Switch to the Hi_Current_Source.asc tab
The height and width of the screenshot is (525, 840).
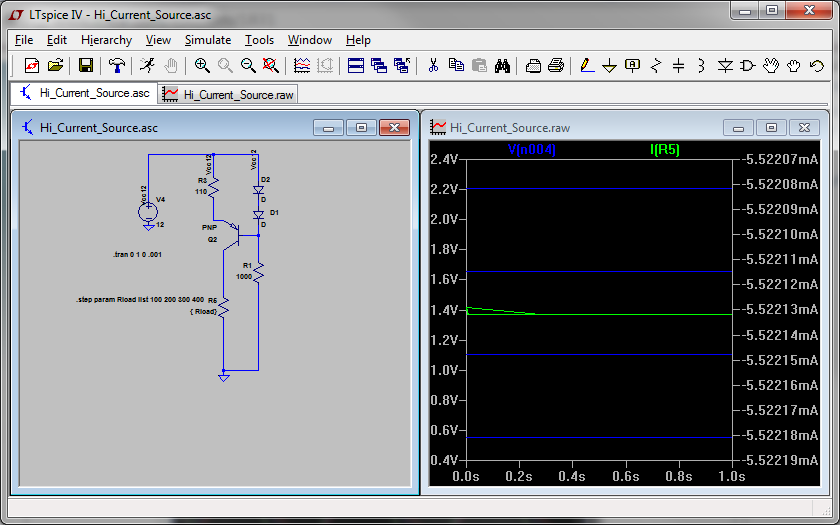coord(84,93)
